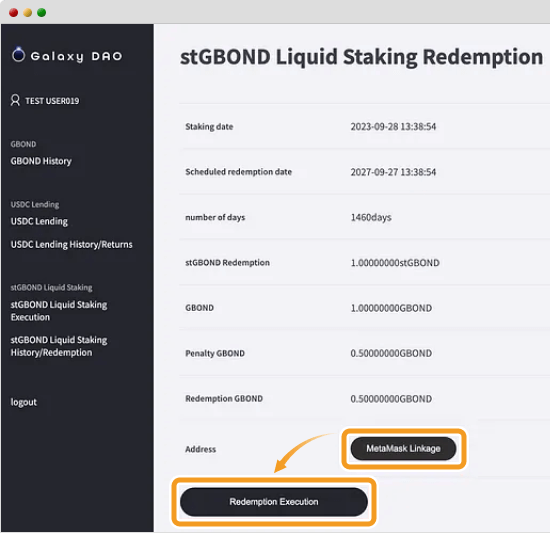
Task: Open GBOND History page
Action: click(41, 161)
